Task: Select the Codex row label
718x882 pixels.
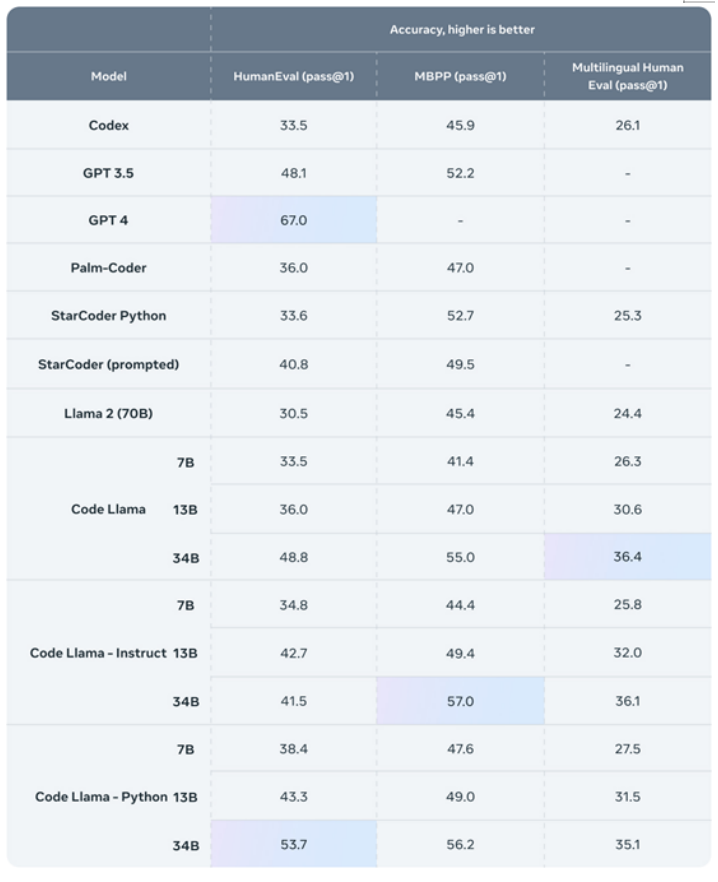Action: click(109, 125)
